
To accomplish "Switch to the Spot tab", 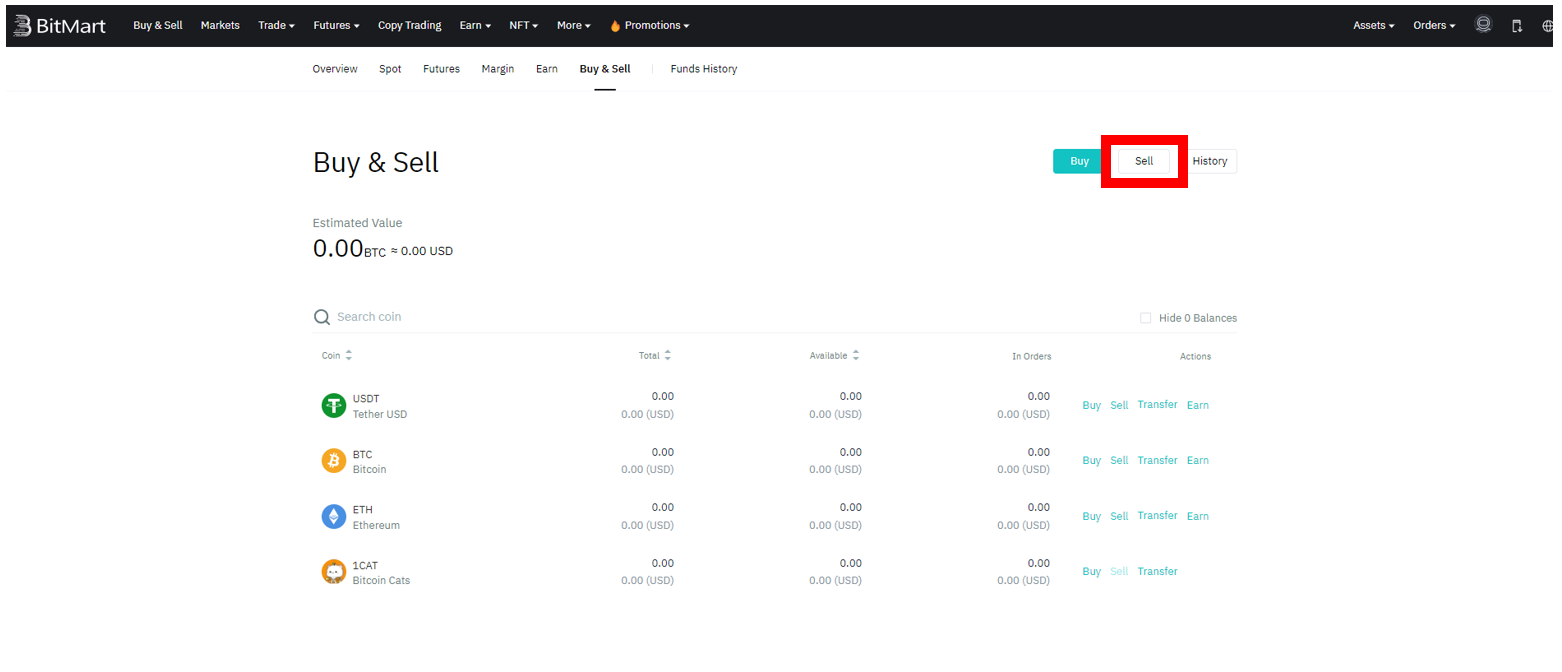I will 390,69.
